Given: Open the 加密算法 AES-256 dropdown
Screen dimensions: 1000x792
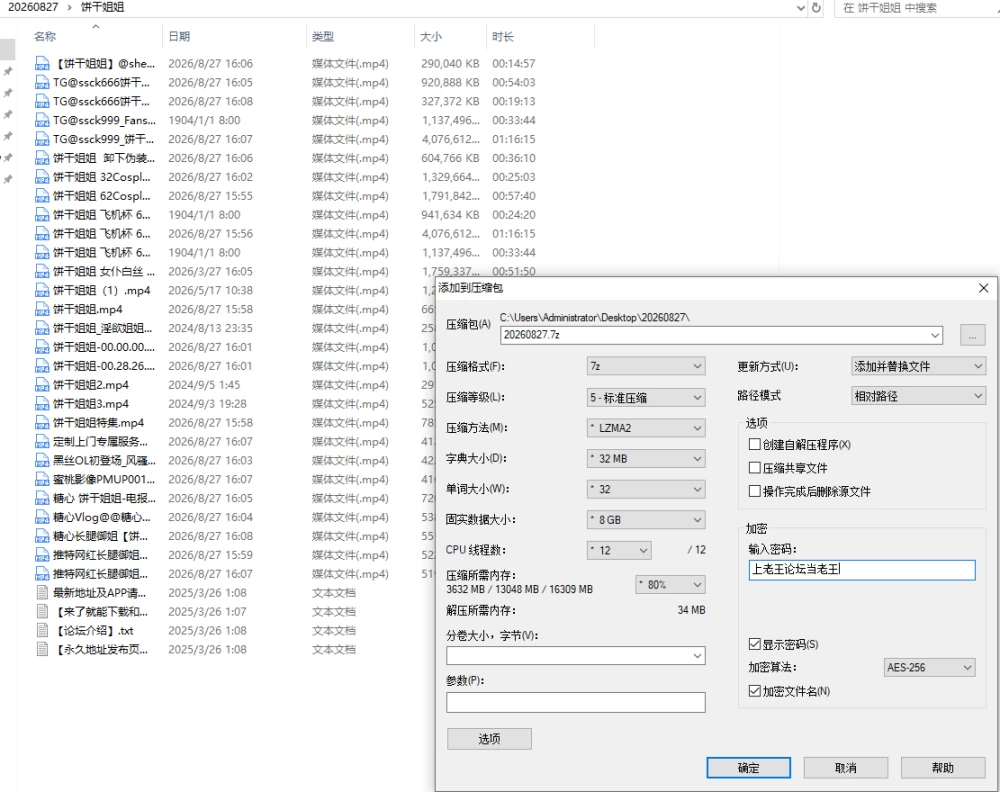Looking at the screenshot, I should tap(930, 668).
